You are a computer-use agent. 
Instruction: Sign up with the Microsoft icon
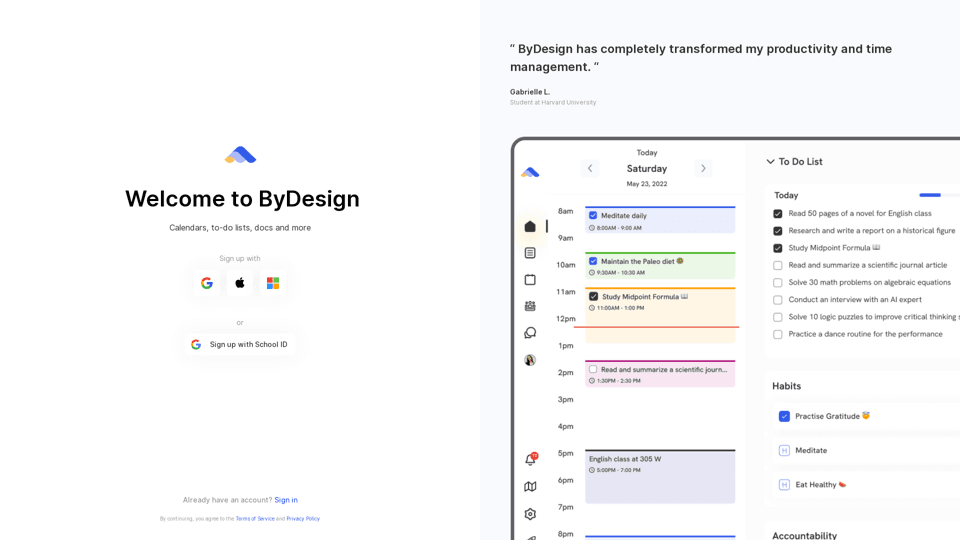pyautogui.click(x=273, y=283)
